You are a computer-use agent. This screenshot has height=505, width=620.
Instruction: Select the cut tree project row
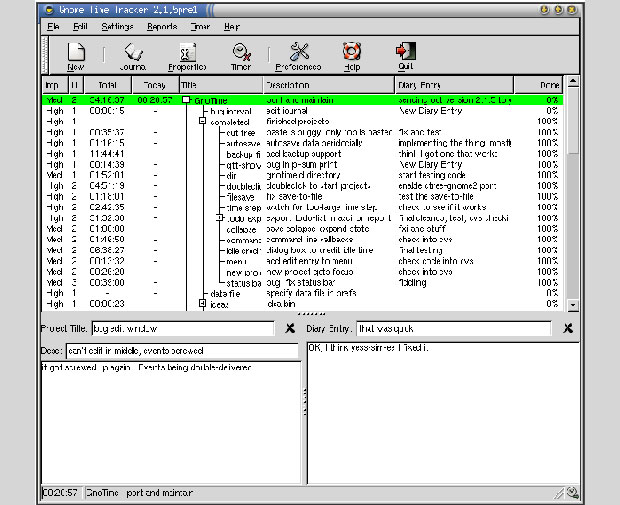302,132
